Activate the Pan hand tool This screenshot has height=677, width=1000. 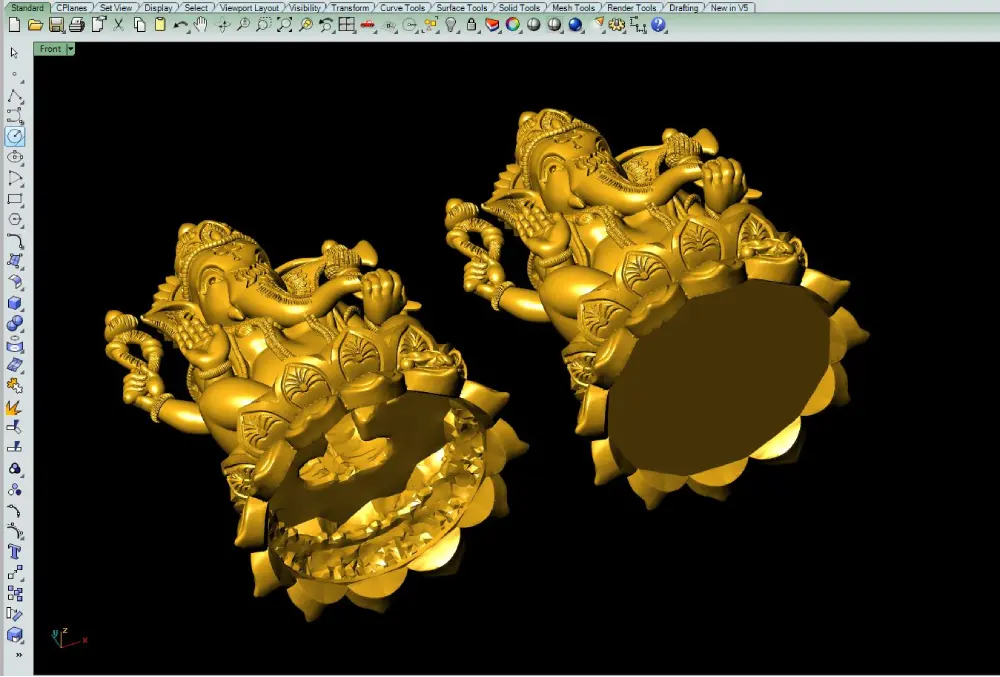point(201,25)
